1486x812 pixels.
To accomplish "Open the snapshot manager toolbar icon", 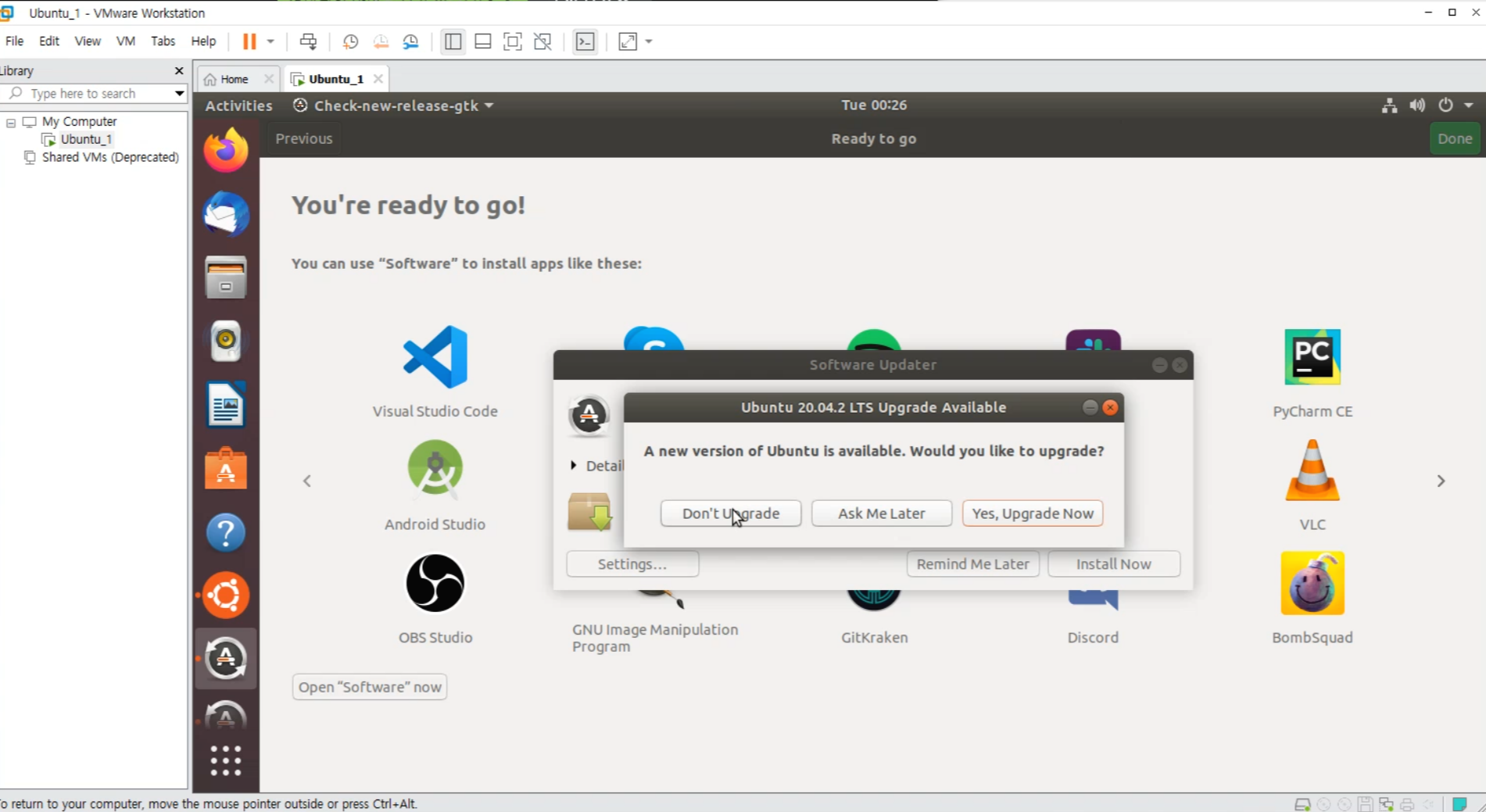I will pos(411,41).
